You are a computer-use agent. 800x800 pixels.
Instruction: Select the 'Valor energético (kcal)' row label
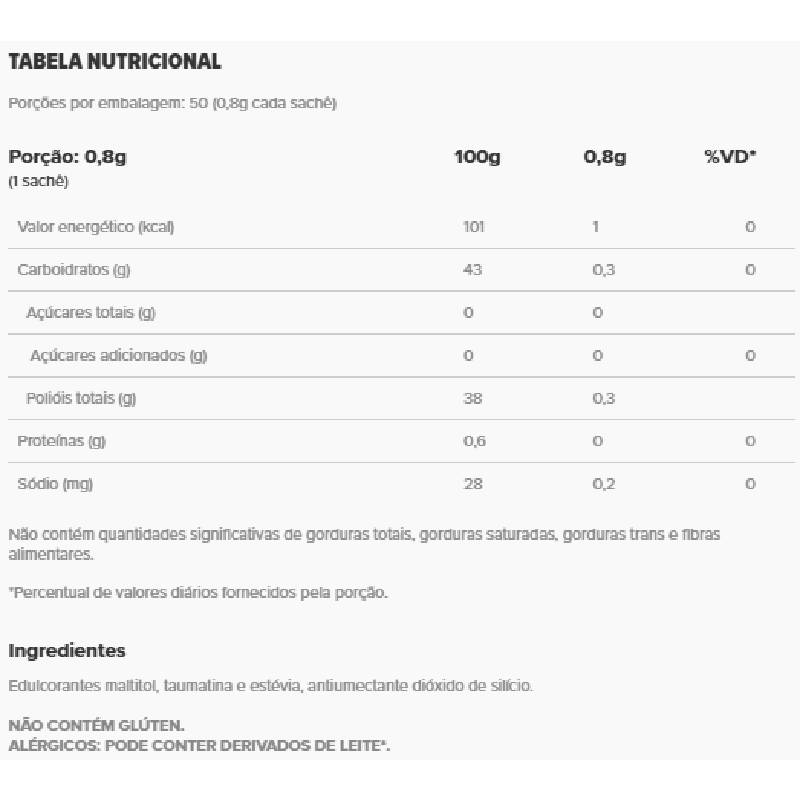[x=96, y=227]
